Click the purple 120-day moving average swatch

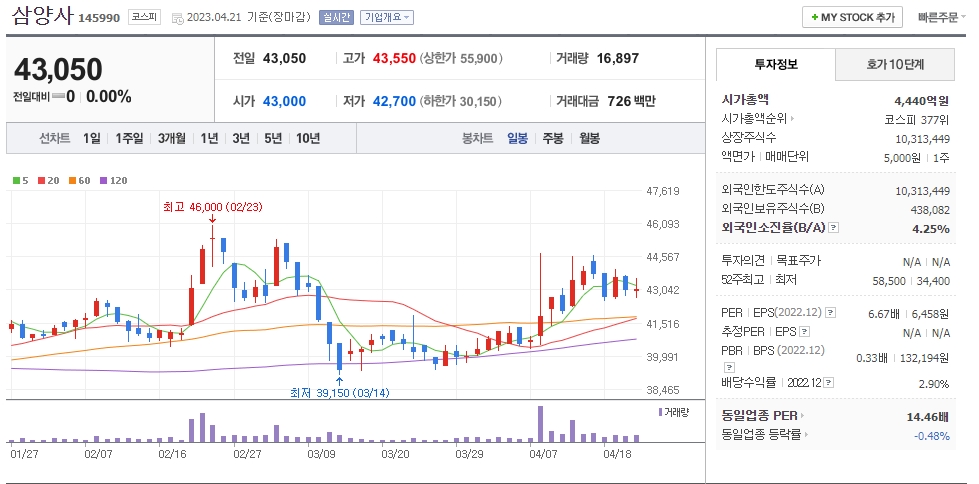tap(103, 181)
